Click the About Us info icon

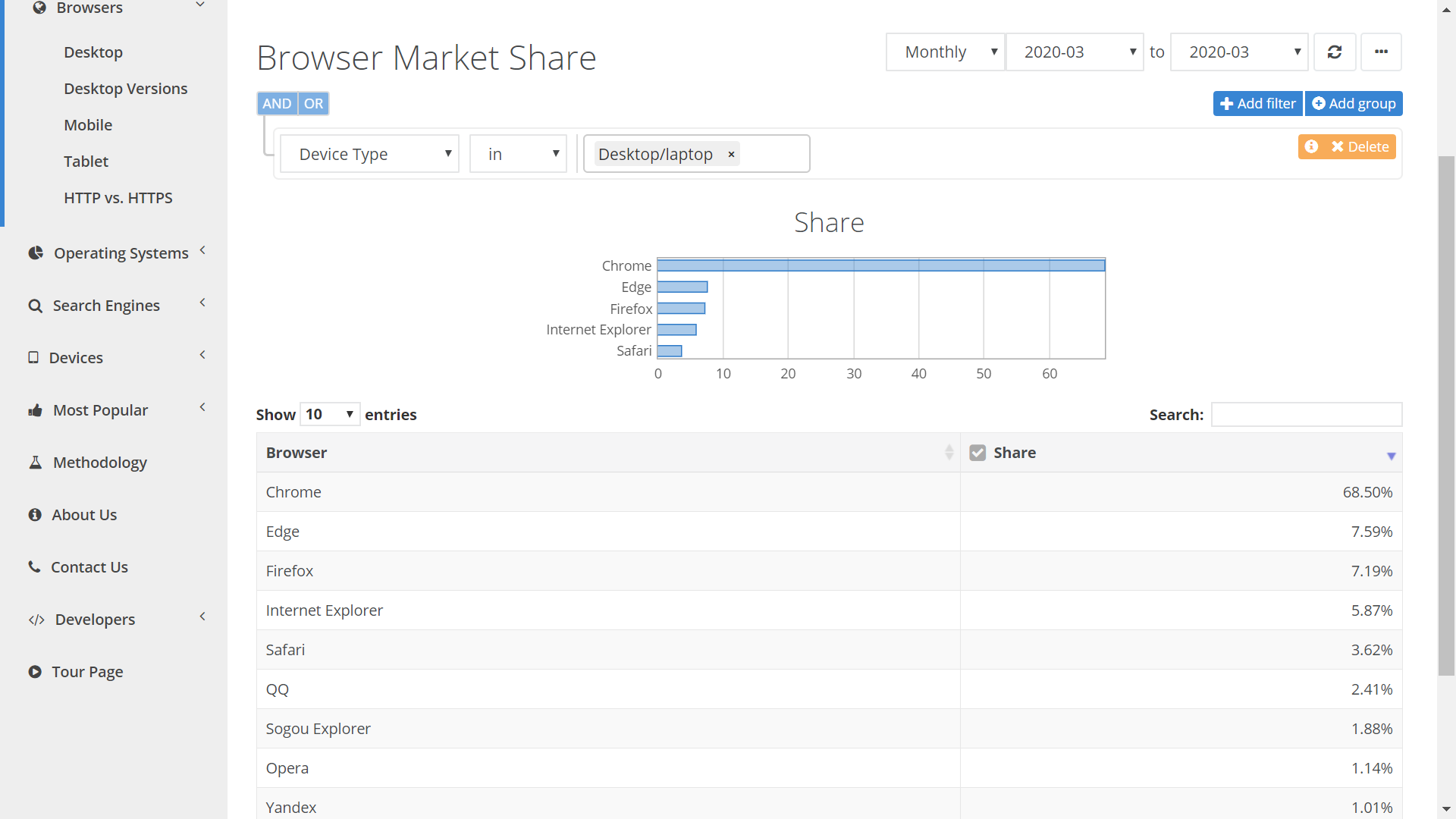point(35,515)
